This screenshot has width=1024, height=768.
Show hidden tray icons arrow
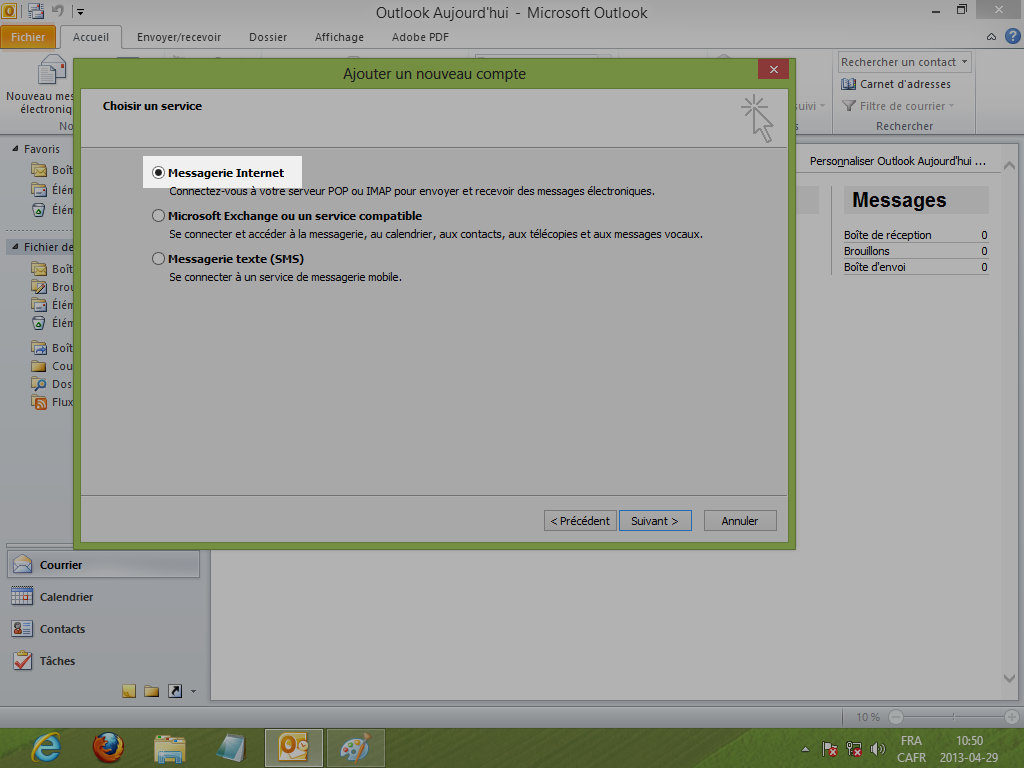(x=805, y=749)
